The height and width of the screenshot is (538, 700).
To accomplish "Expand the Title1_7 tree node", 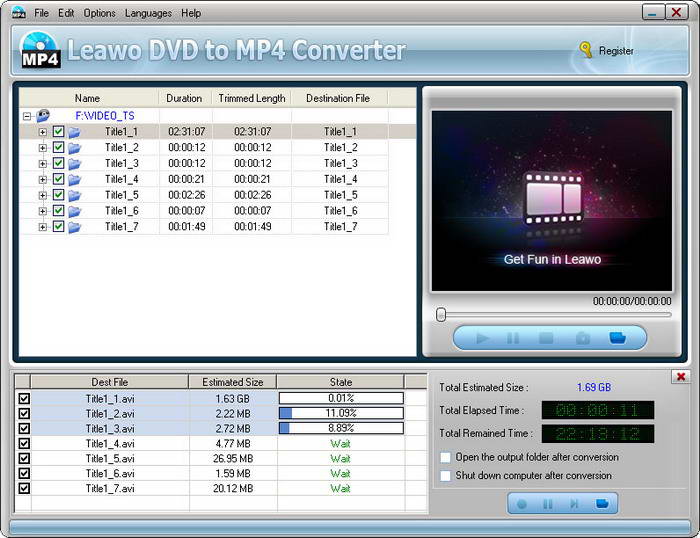I will [42, 227].
